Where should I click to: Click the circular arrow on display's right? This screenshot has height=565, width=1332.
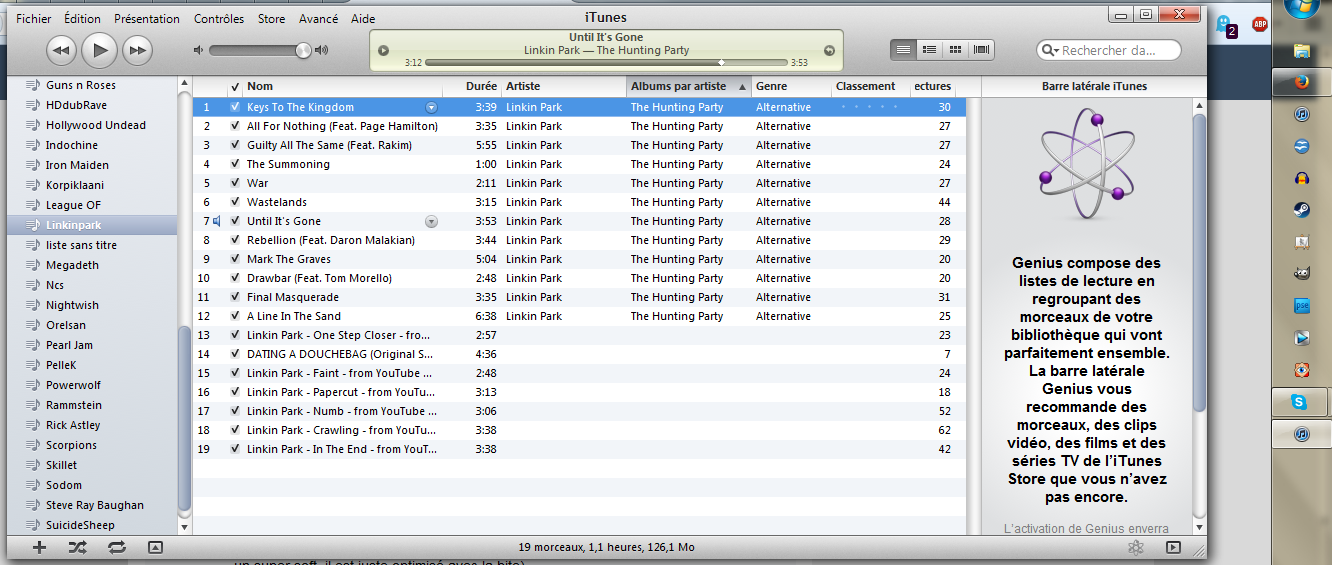(829, 50)
